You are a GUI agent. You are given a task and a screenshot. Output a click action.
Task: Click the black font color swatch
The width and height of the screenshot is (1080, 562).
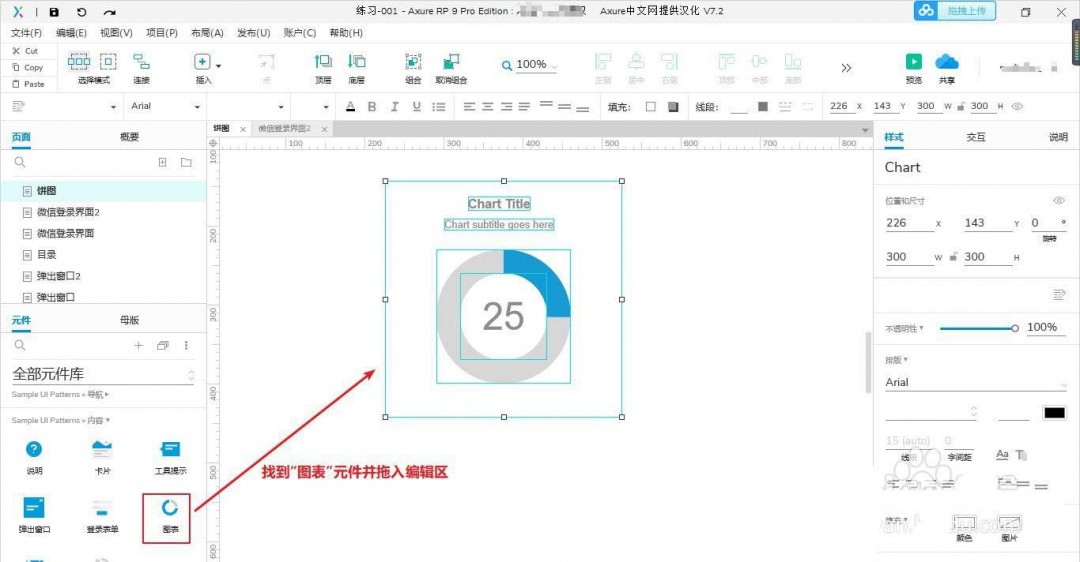1054,413
